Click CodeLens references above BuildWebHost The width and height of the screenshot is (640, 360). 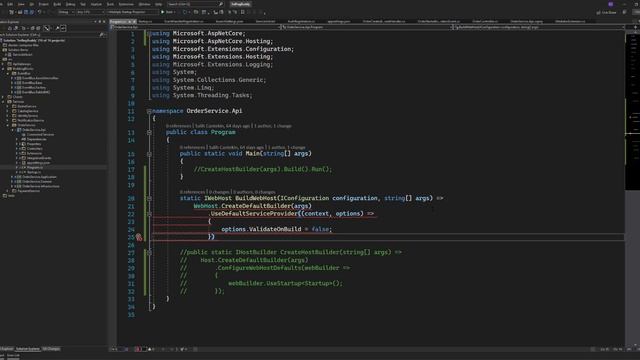pos(192,192)
